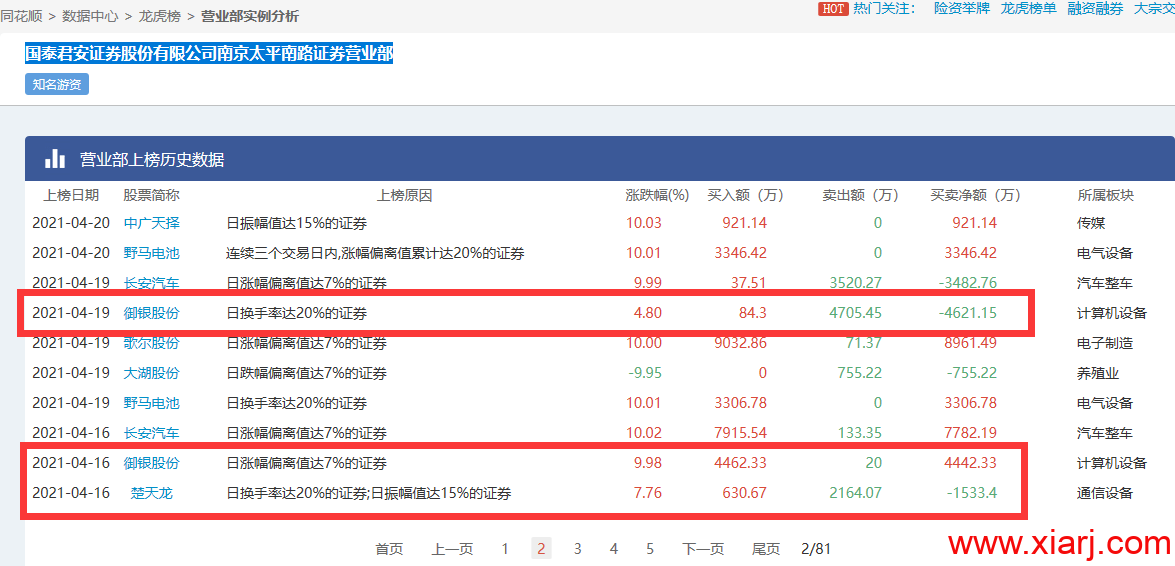Open 野马电池 link dated 2021-04-19

click(151, 403)
